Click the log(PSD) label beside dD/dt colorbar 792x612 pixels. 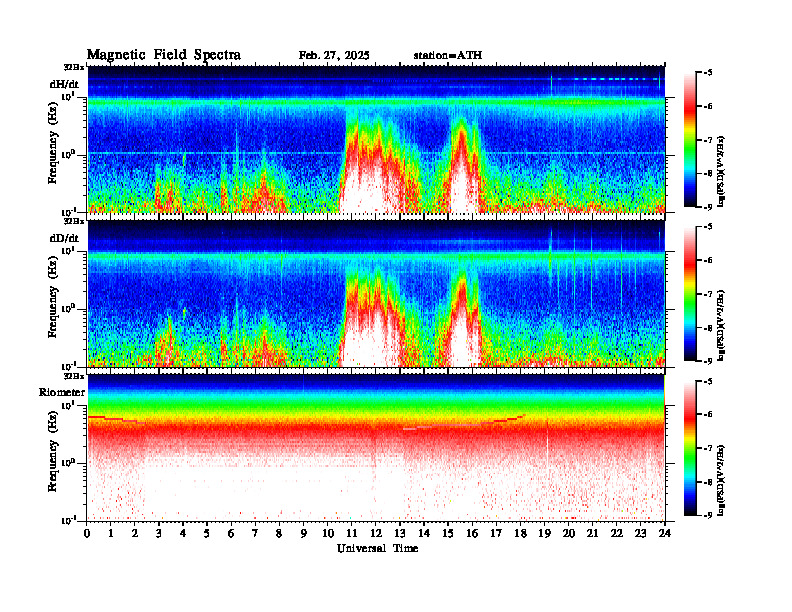721,326
